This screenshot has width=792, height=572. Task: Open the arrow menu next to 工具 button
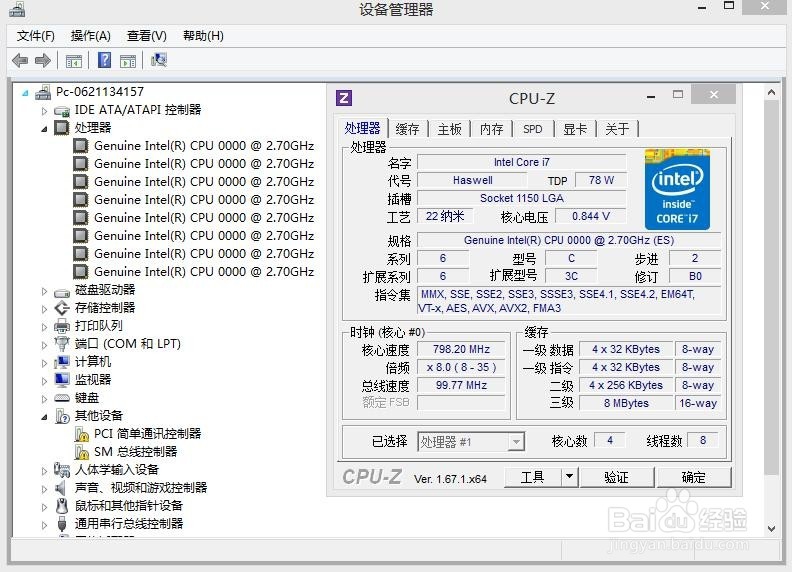click(570, 476)
